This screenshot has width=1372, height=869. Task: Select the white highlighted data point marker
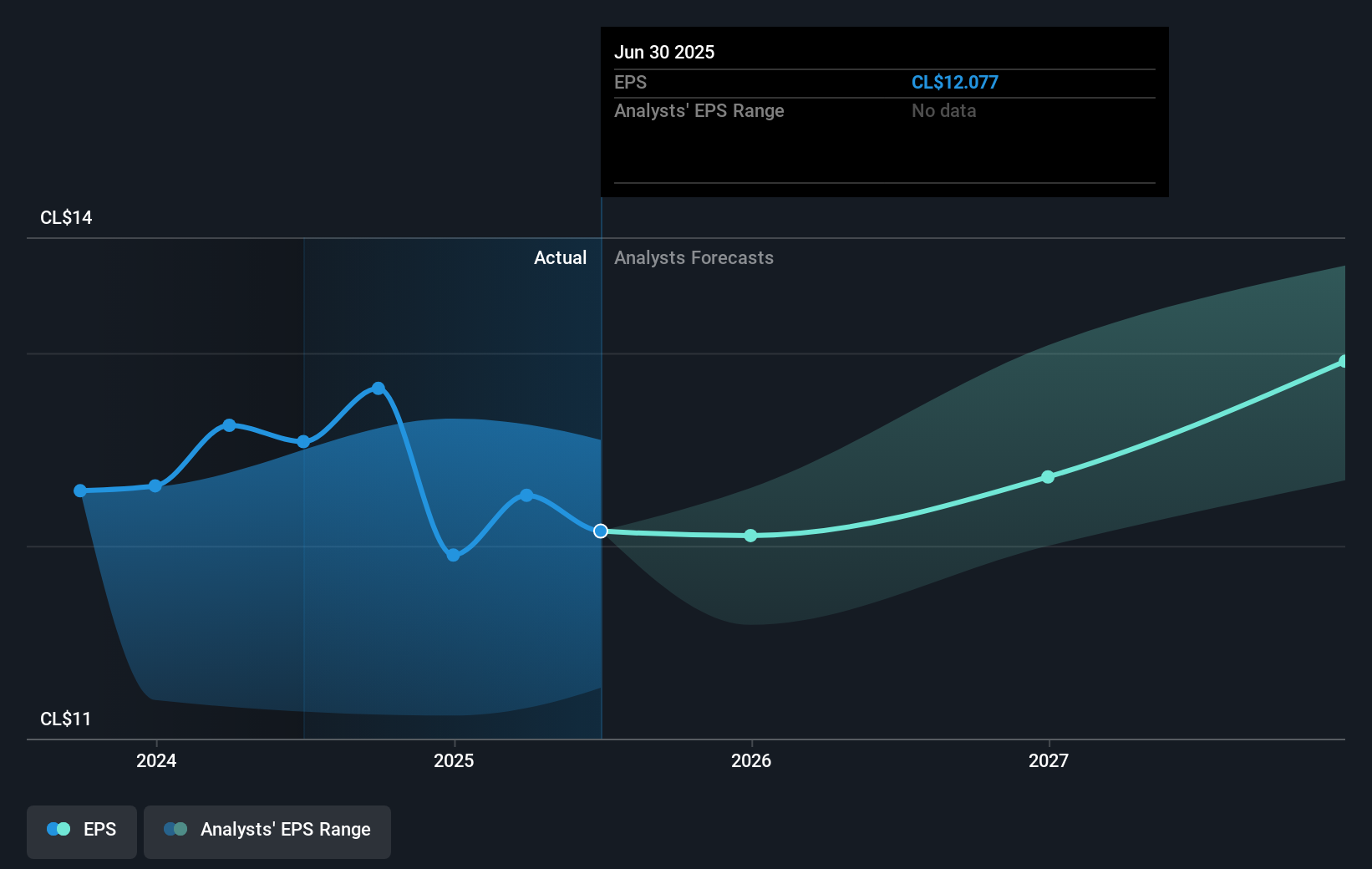(600, 531)
